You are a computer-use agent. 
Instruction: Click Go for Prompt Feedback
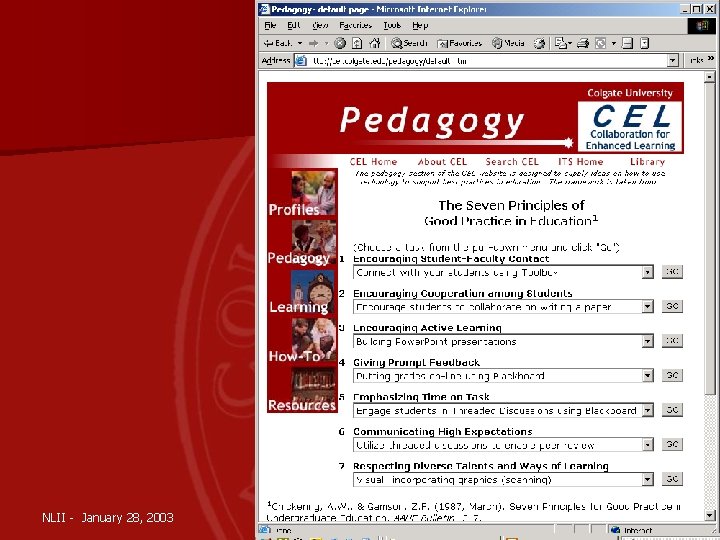(x=672, y=375)
